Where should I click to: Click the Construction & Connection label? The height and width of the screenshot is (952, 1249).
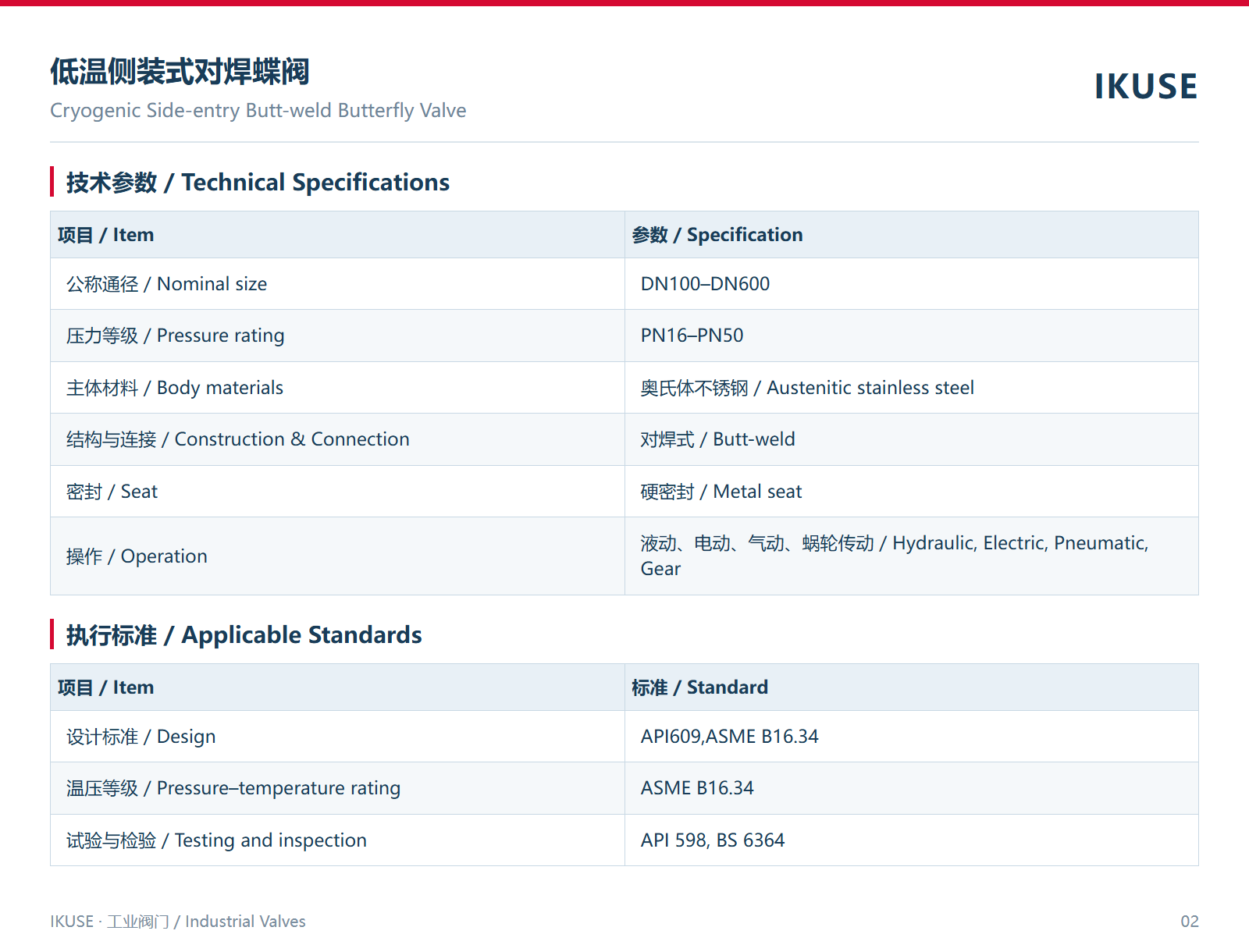[238, 439]
